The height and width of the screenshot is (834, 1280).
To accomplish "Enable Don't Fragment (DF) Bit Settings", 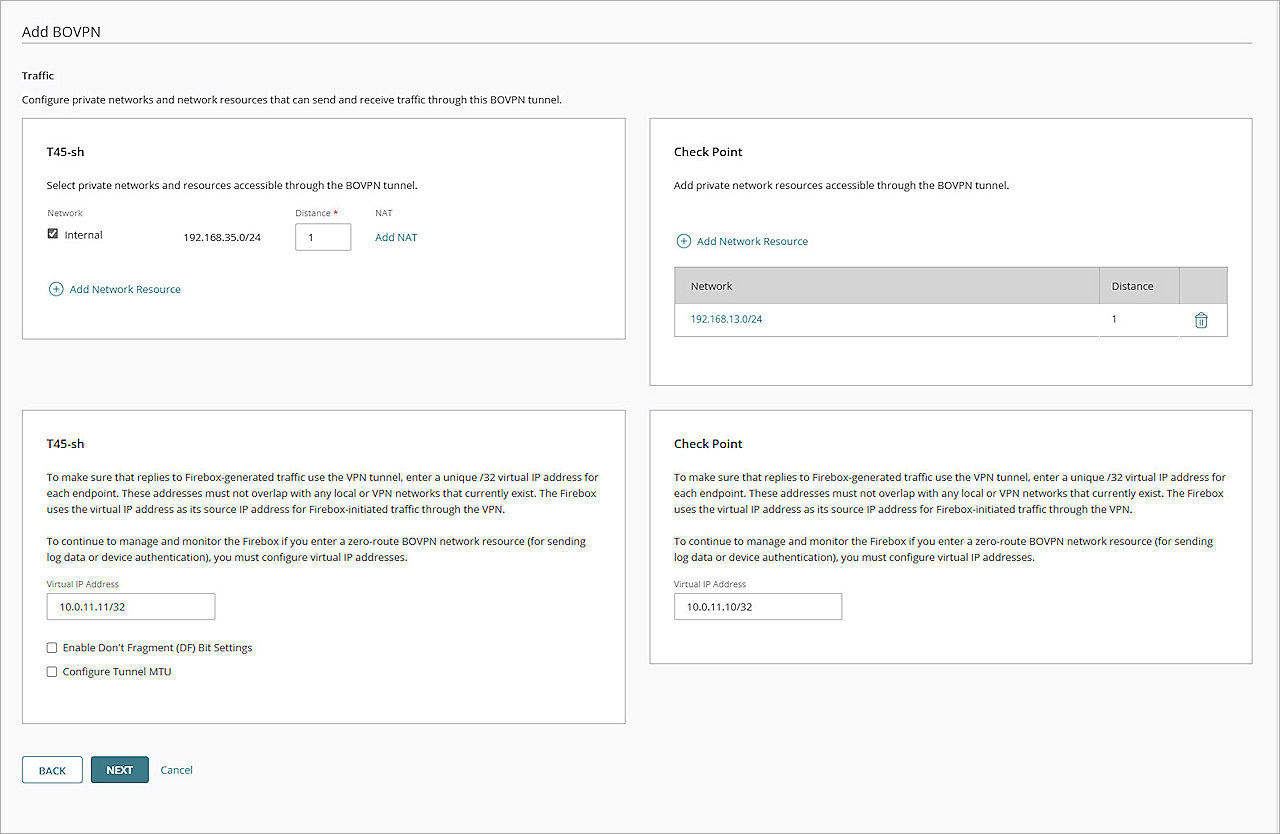I will [52, 648].
